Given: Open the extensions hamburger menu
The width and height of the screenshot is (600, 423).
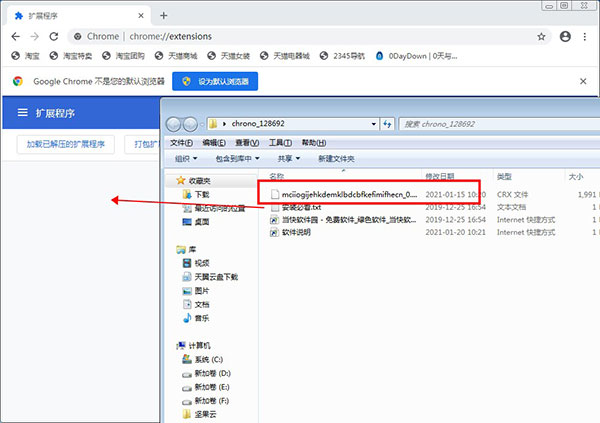Looking at the screenshot, I should pyautogui.click(x=22, y=114).
